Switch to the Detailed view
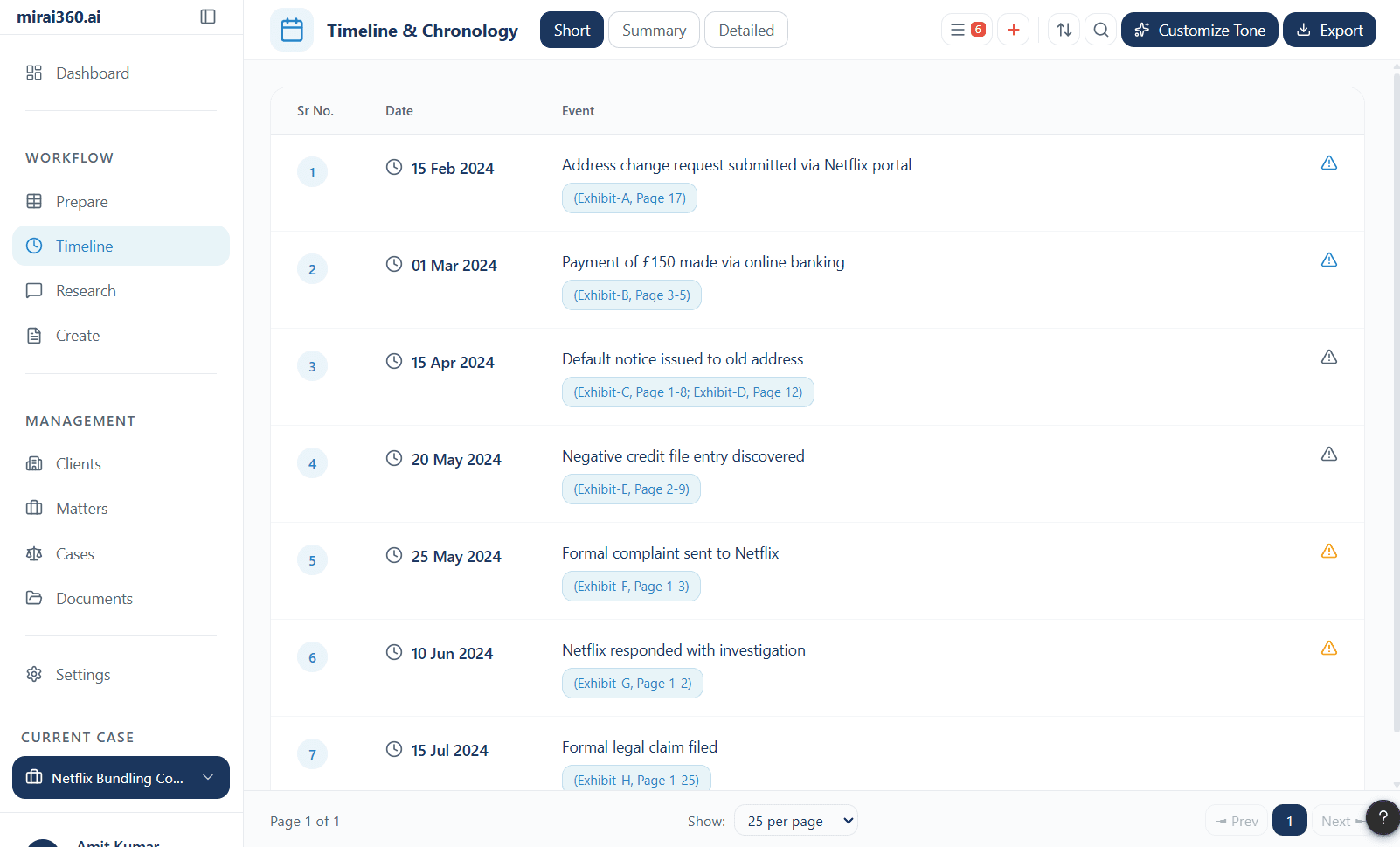This screenshot has width=1400, height=847. [x=745, y=30]
